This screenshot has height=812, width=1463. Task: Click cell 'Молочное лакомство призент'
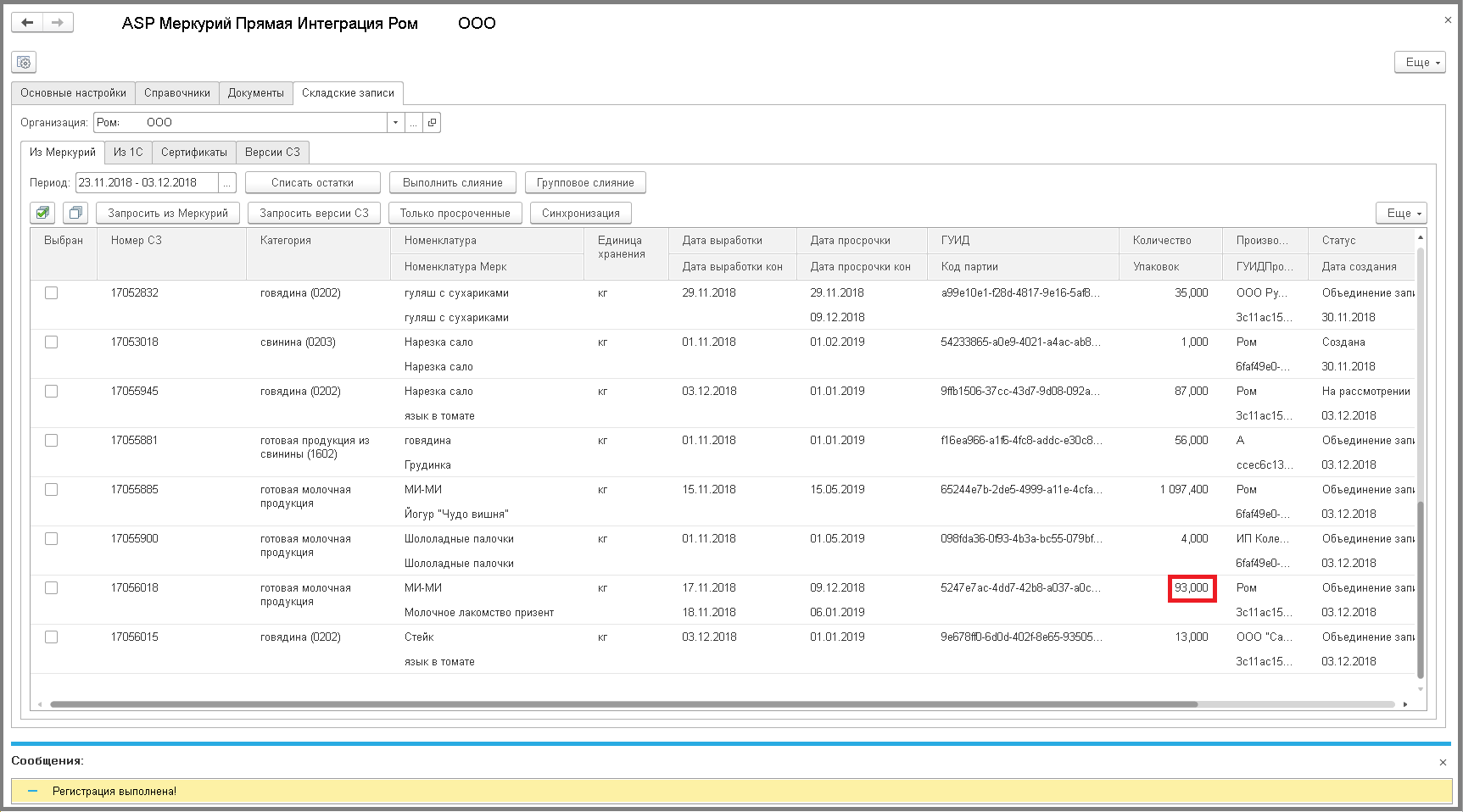pyautogui.click(x=479, y=612)
